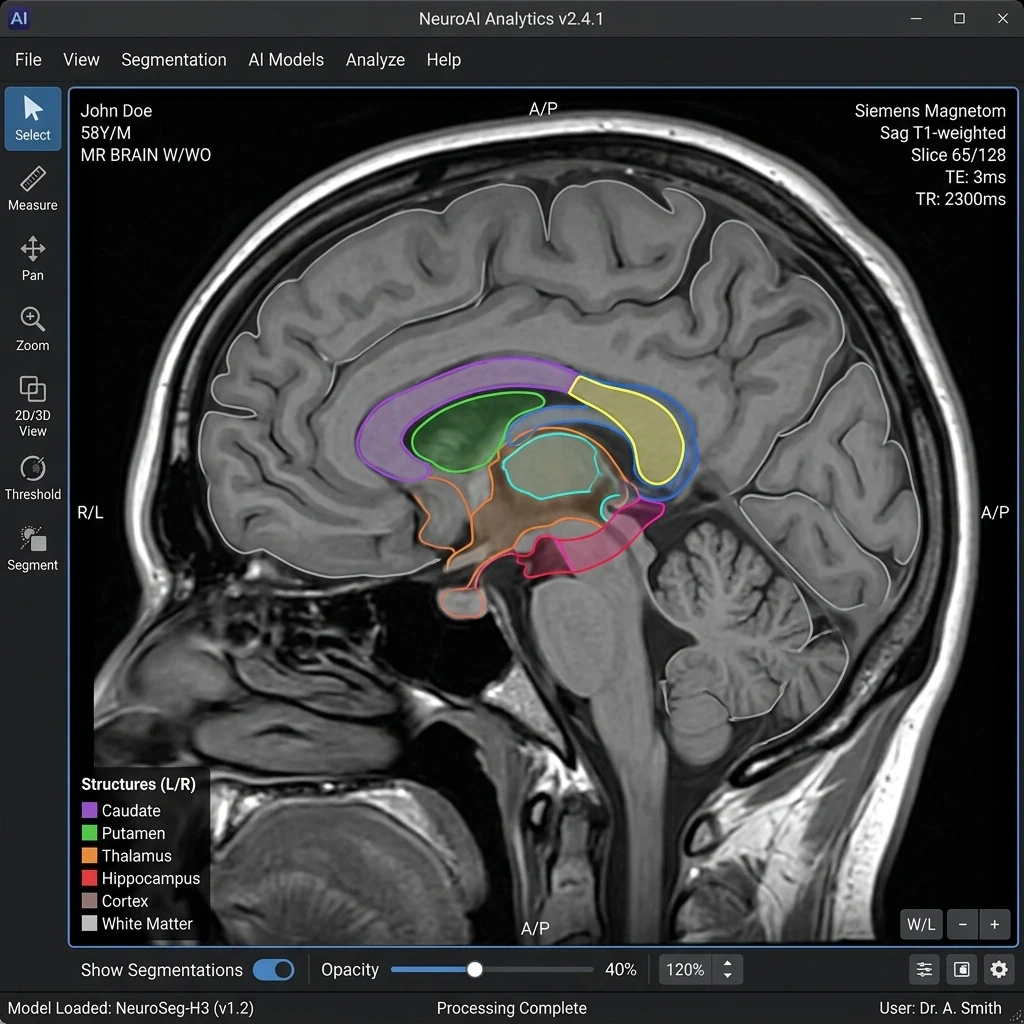1024x1024 pixels.
Task: Increase zoom percentage with up arrow
Action: click(728, 963)
